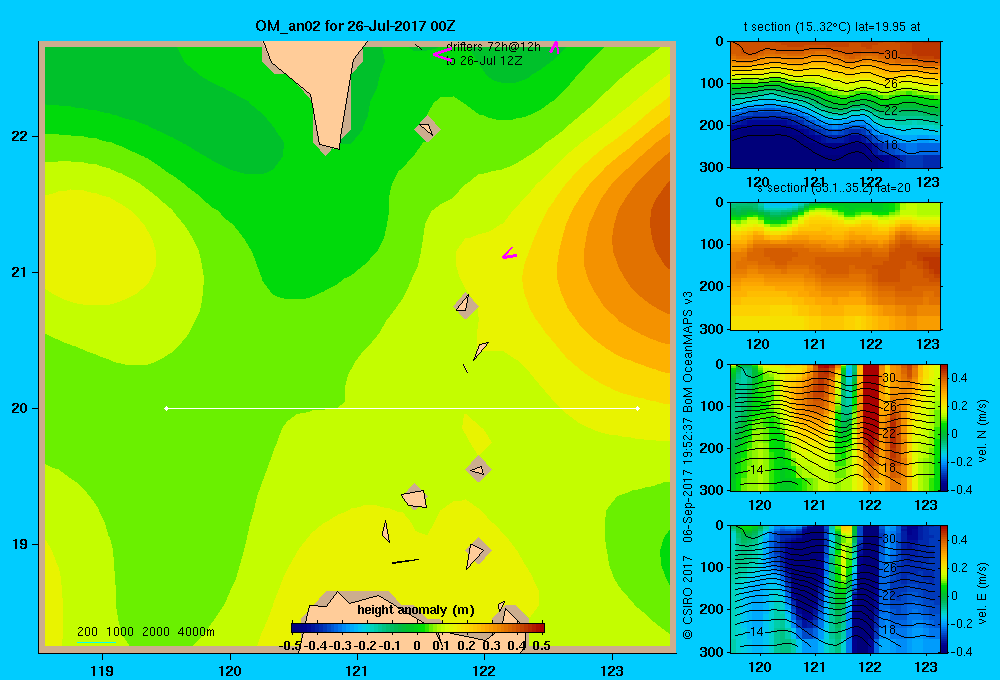The height and width of the screenshot is (680, 1000).
Task: Open the salinity section plot
Action: pyautogui.click(x=835, y=266)
